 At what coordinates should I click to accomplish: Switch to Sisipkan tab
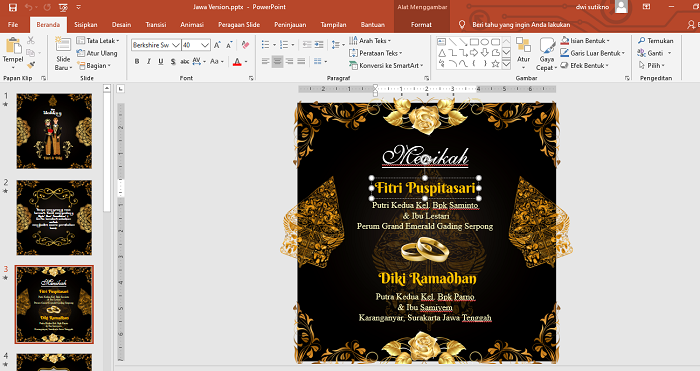[x=86, y=25]
